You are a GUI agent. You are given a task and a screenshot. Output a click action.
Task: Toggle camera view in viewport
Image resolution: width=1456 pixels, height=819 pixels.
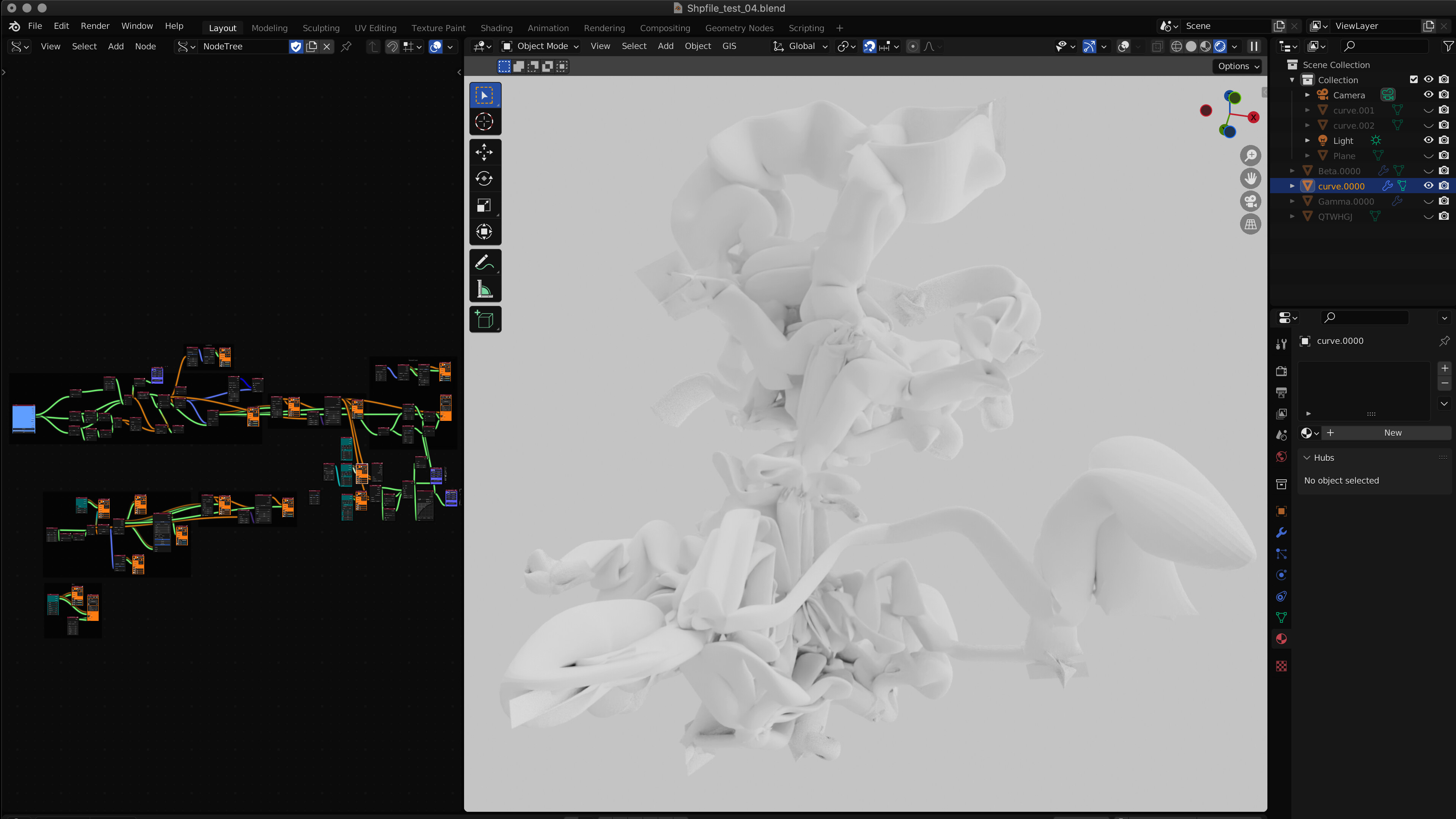point(1250,201)
